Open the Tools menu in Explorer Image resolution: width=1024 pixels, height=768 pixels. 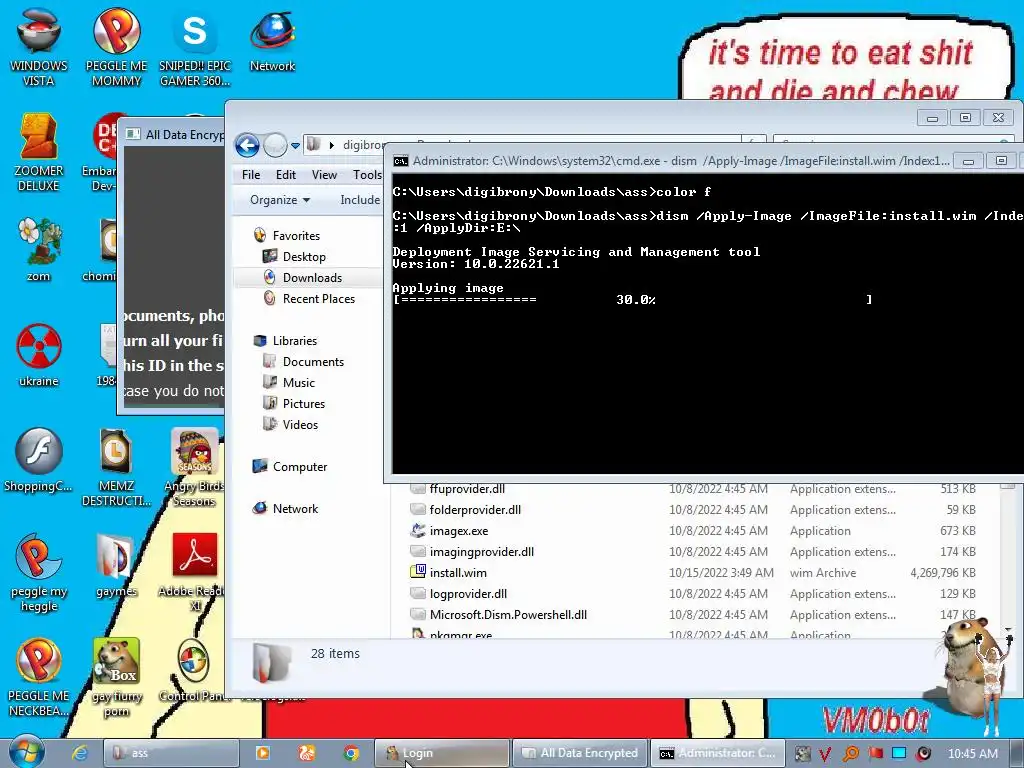(367, 174)
